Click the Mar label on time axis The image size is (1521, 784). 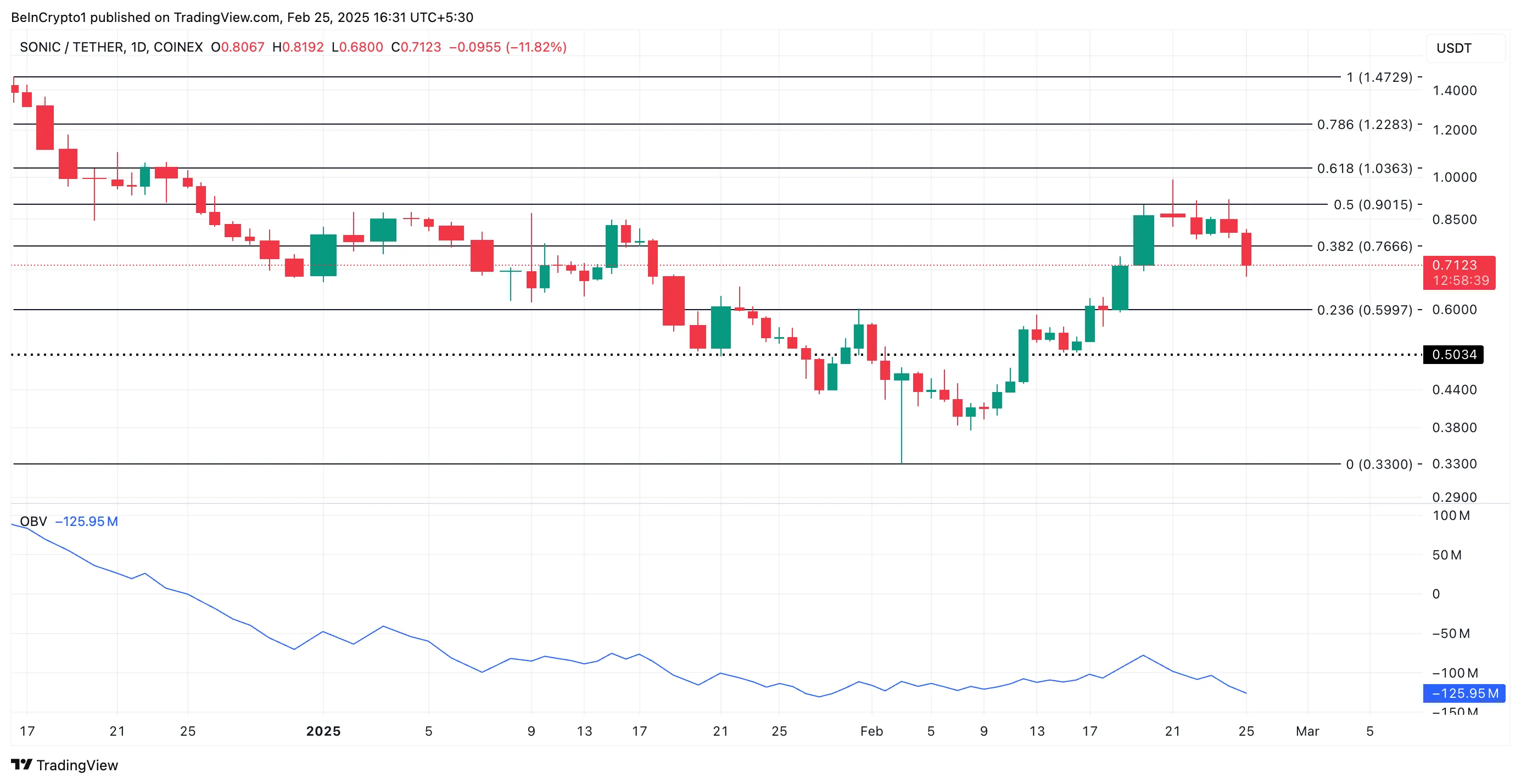pos(1307,731)
